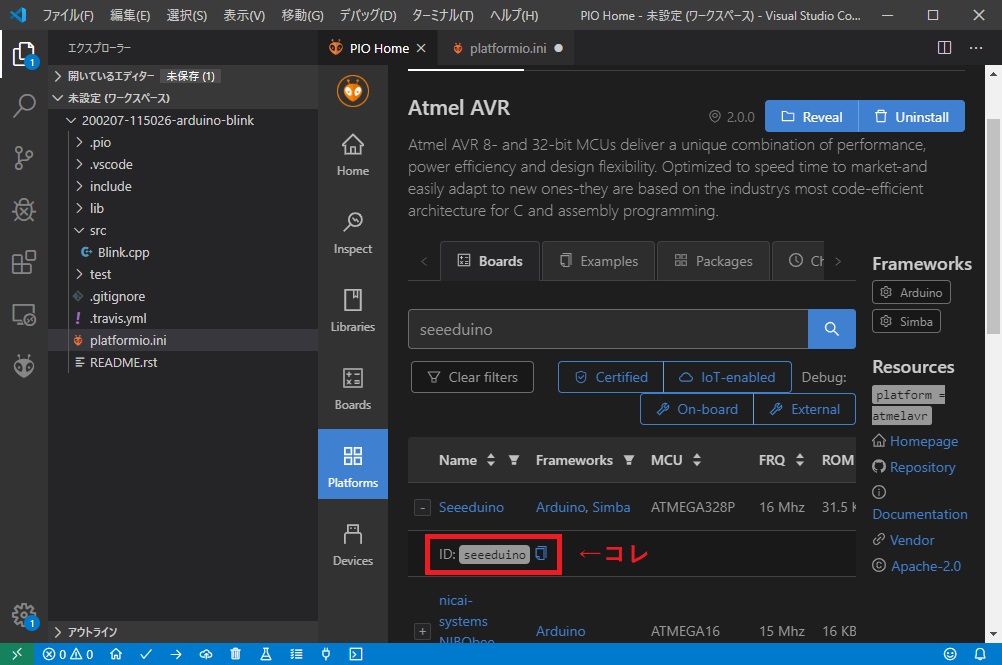Collapse the Seeeduino row details
Viewport: 1002px width, 665px height.
pyautogui.click(x=422, y=507)
